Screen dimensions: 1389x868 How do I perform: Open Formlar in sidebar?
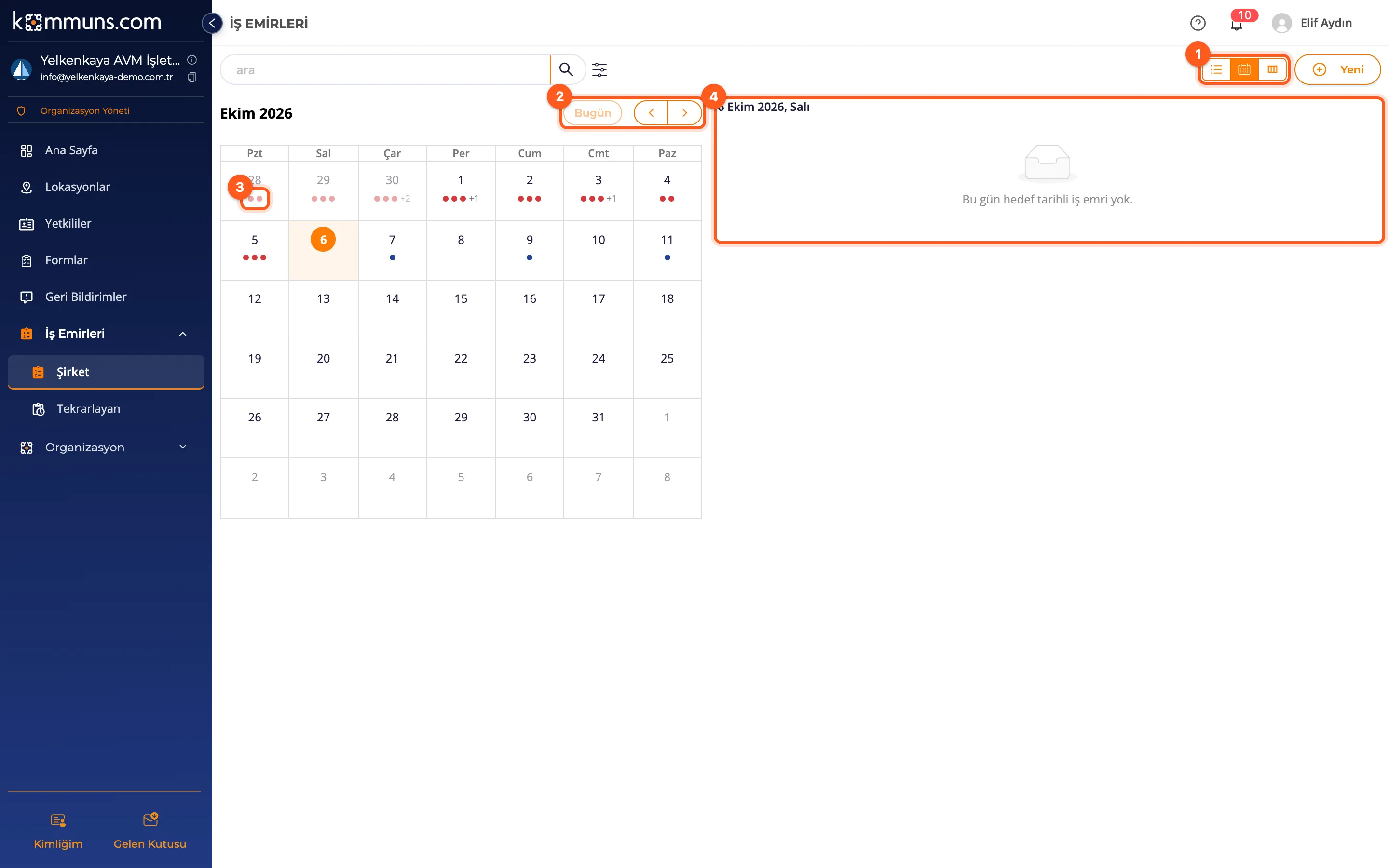coord(106,260)
